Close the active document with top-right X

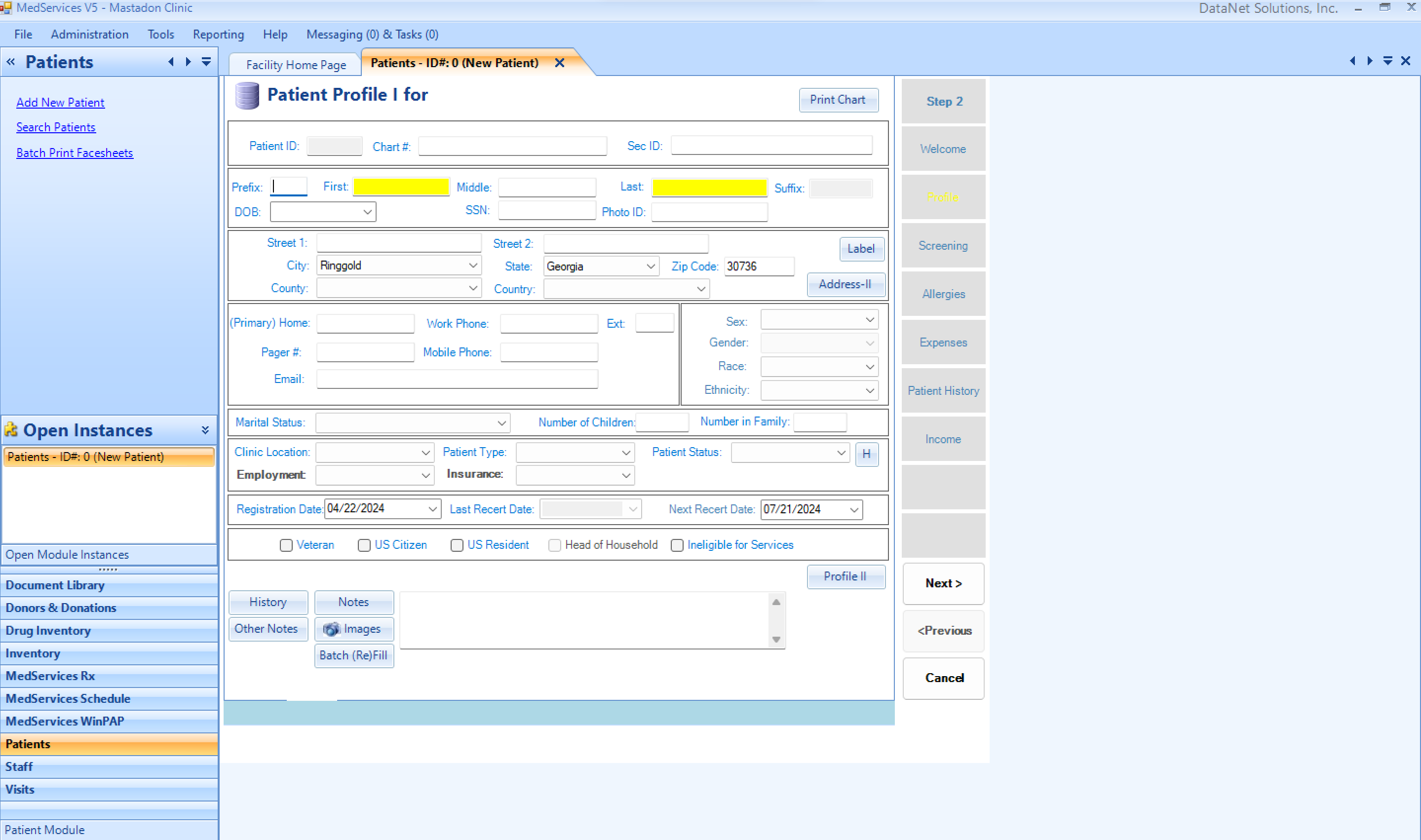pos(1406,61)
